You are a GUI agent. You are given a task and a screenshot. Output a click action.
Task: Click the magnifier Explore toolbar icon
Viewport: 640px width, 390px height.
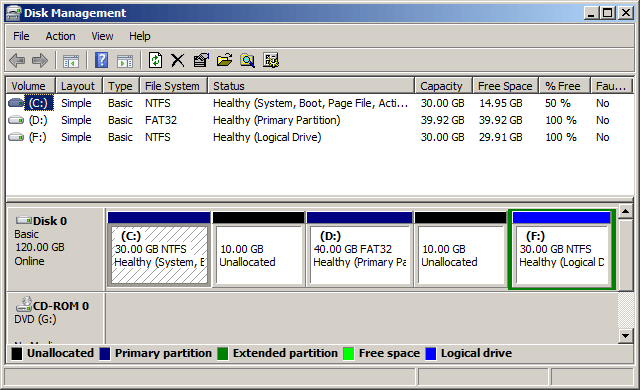tap(247, 60)
